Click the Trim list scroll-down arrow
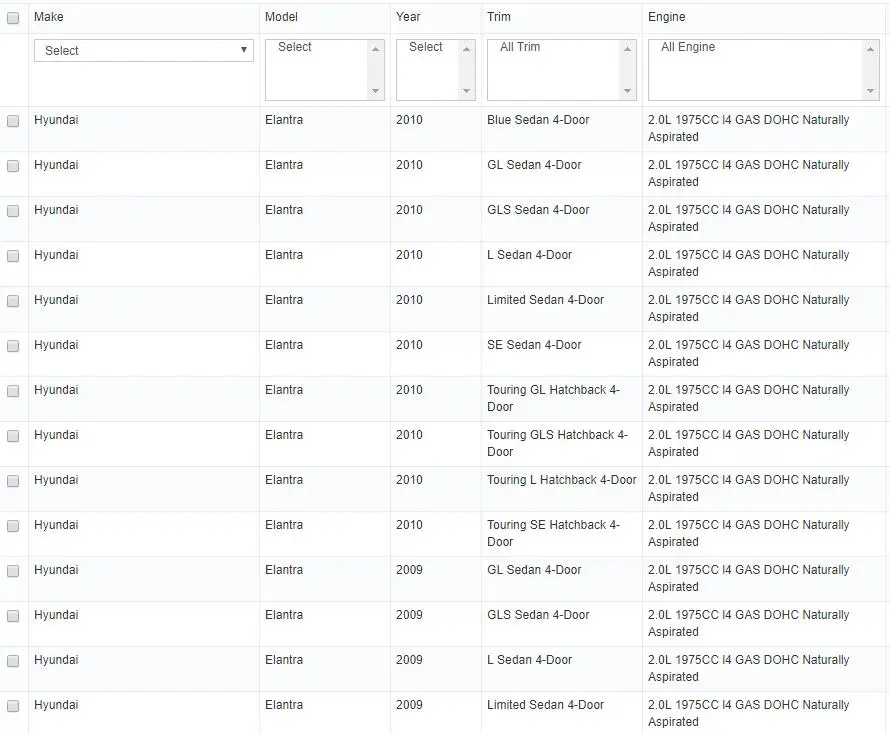Viewport: 890px width, 734px height. pyautogui.click(x=627, y=91)
